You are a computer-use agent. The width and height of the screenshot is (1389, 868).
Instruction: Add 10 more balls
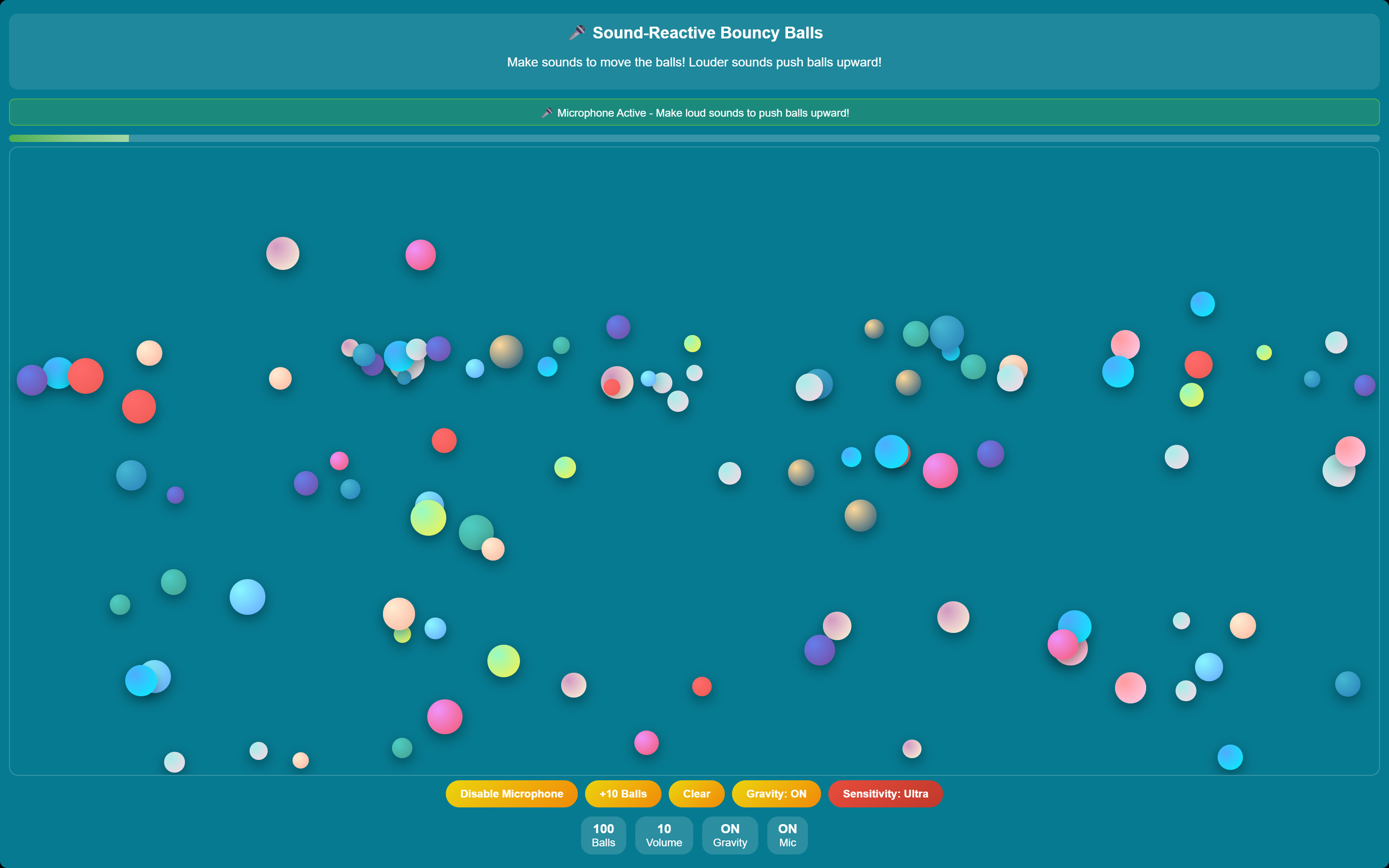coord(623,793)
